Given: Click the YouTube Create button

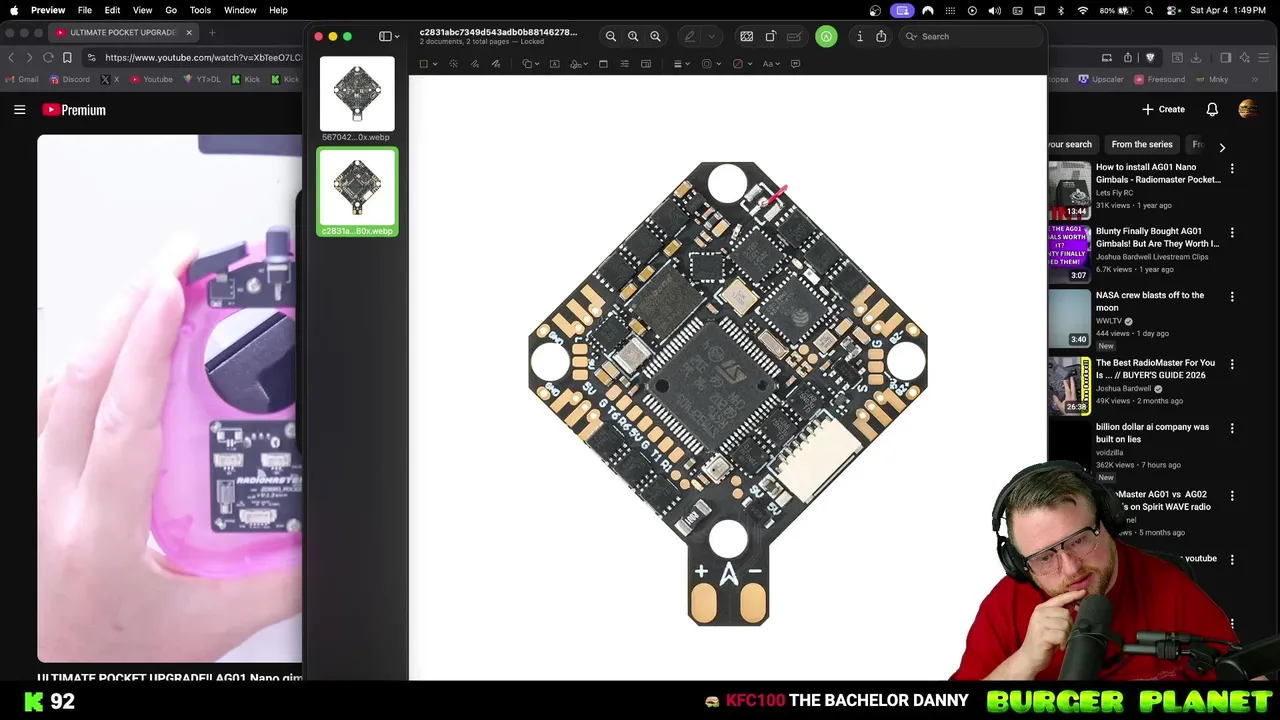Looking at the screenshot, I should [x=1163, y=109].
